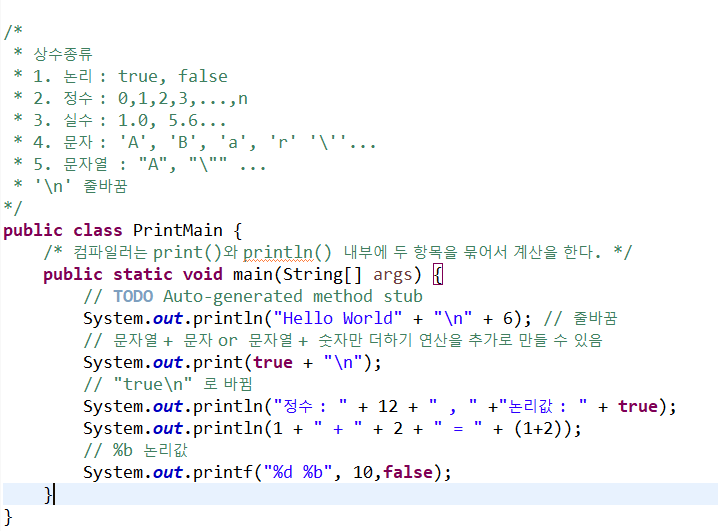Screen dimensions: 718x531
Task: Click the comment '문자열 + 문자 or 문자열 + 숫자만...'
Action: click(343, 341)
